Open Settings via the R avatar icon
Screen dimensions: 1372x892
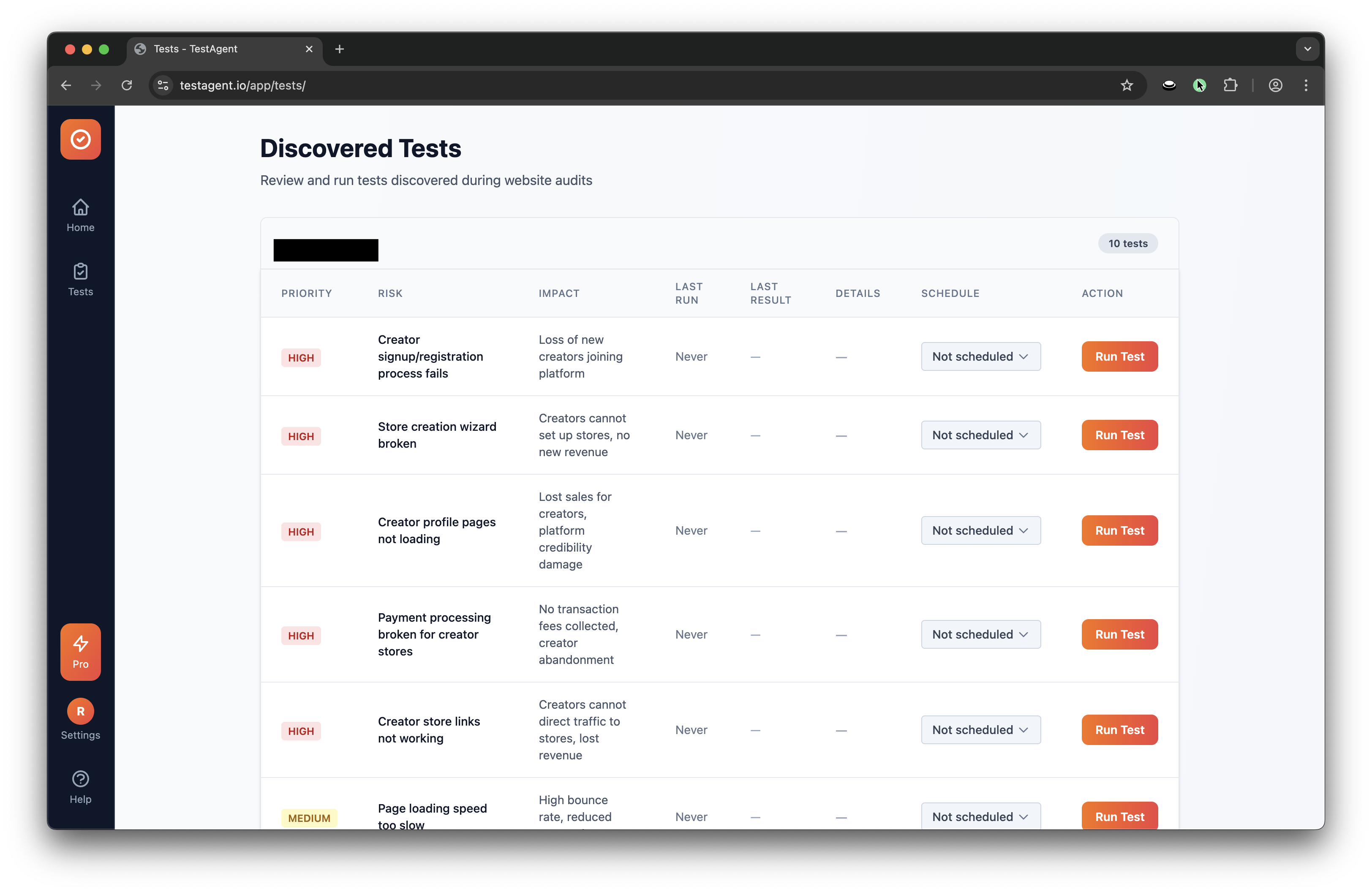tap(80, 711)
